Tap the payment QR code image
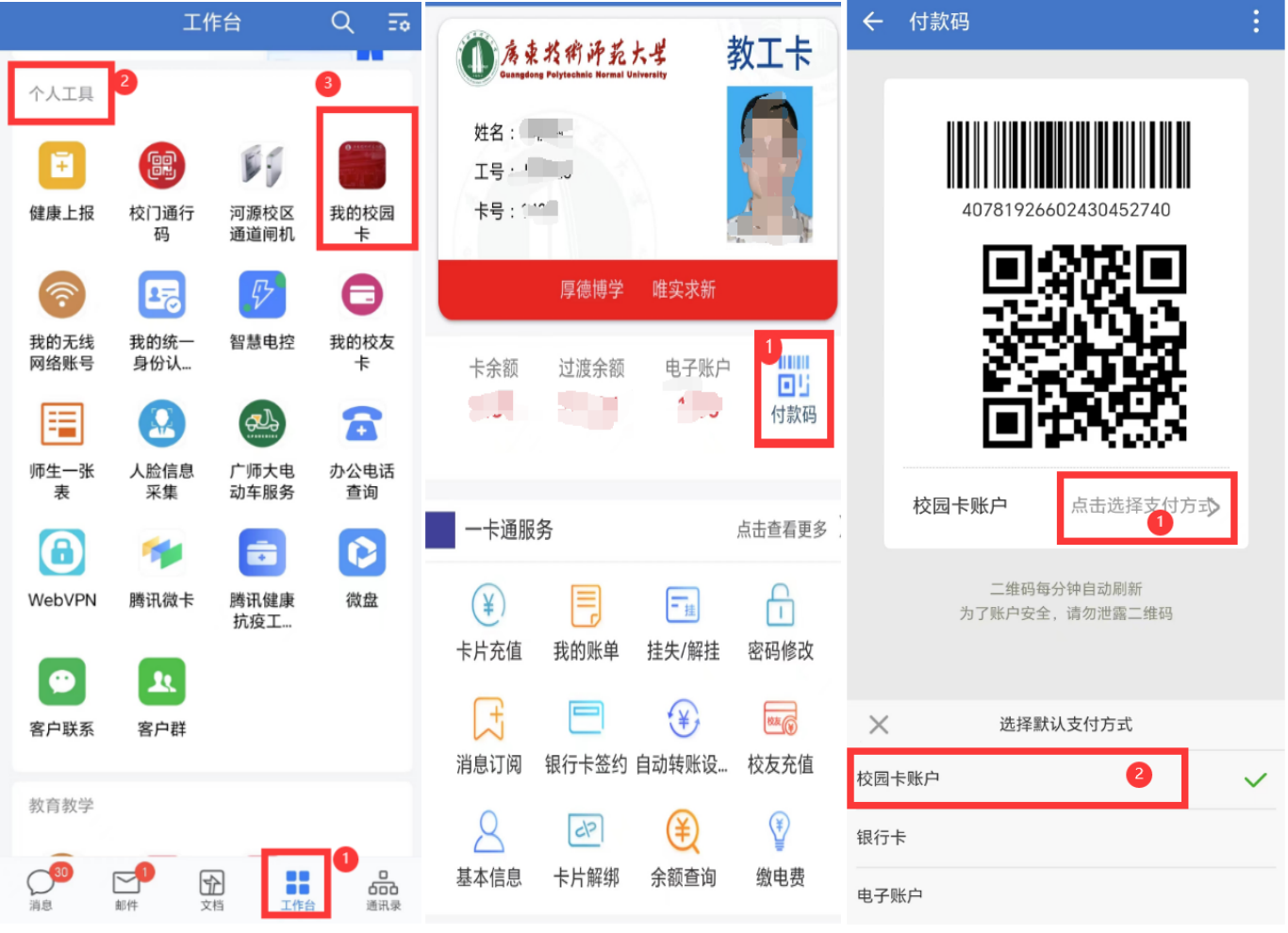This screenshot has width=1288, height=933. [x=1084, y=347]
